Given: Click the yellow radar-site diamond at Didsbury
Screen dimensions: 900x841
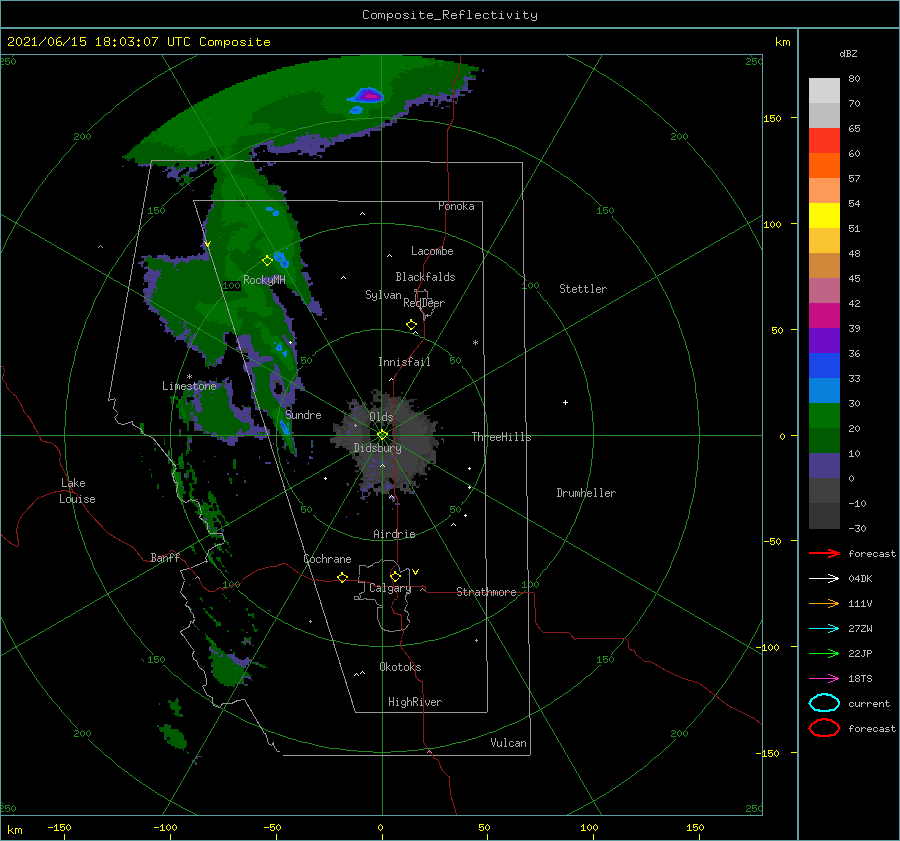Looking at the screenshot, I should coord(382,435).
